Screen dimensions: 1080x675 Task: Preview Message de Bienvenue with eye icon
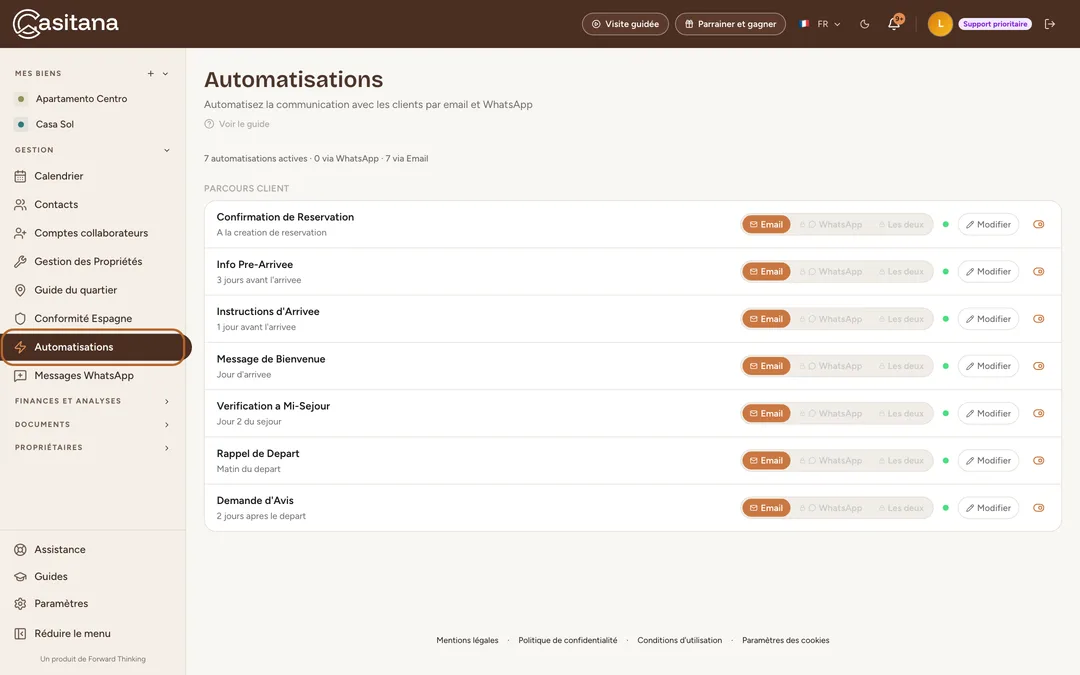[x=1039, y=366]
